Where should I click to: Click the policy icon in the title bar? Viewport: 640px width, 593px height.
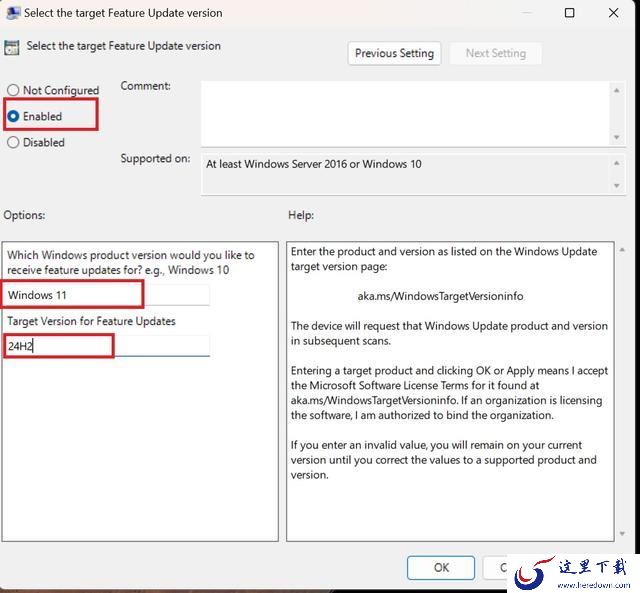click(13, 13)
